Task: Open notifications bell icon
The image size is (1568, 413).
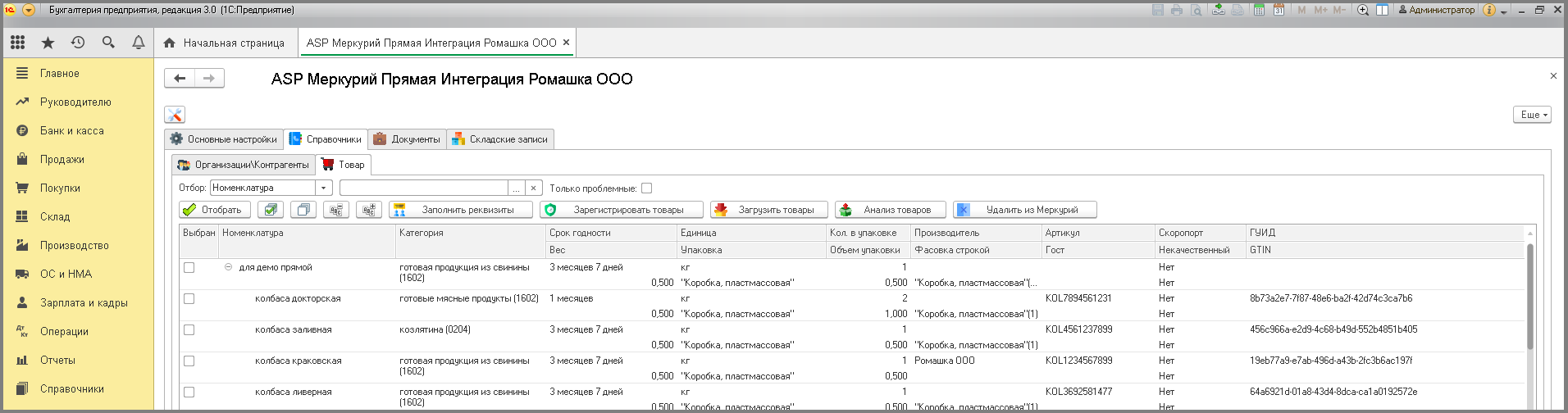Action: pos(139,43)
